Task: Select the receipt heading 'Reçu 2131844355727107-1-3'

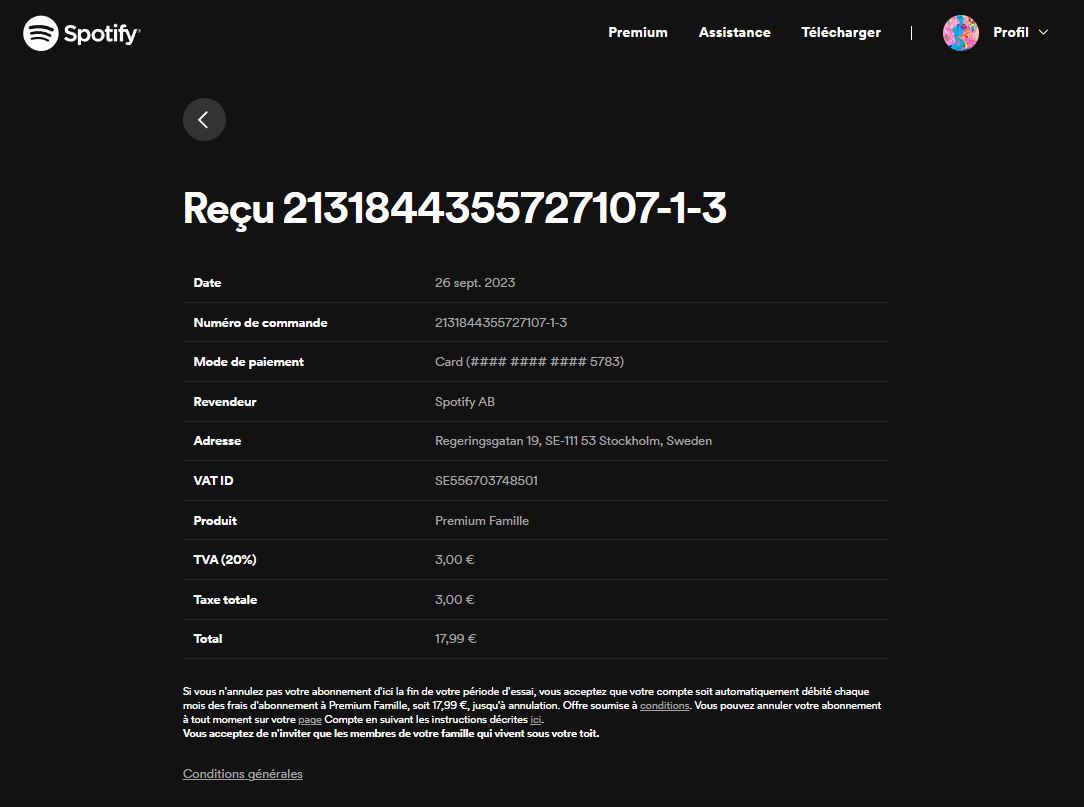Action: click(454, 208)
